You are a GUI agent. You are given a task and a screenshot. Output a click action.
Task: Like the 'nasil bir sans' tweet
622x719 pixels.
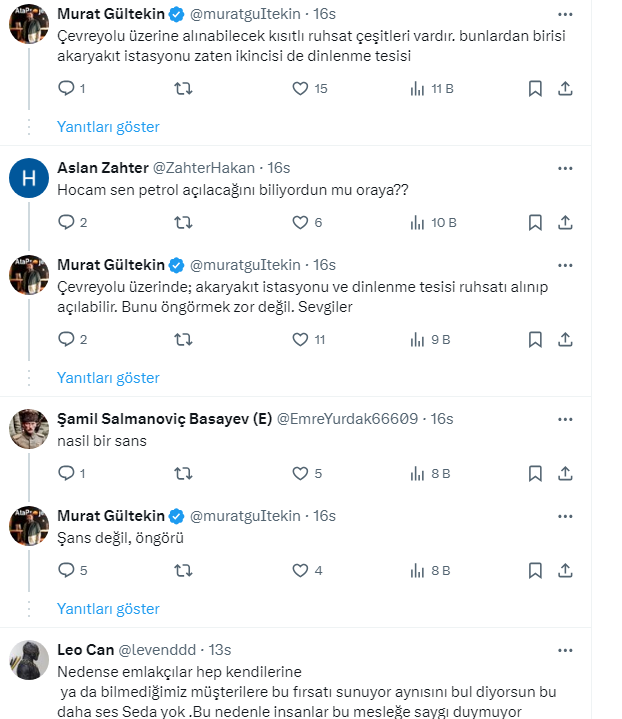301,473
